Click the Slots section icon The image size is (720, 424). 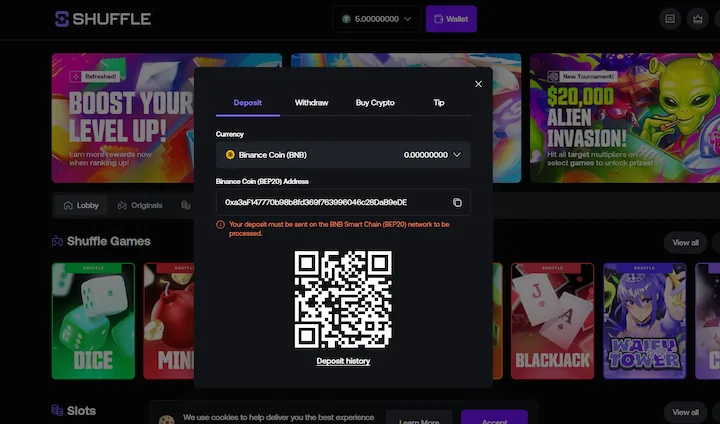coord(57,410)
